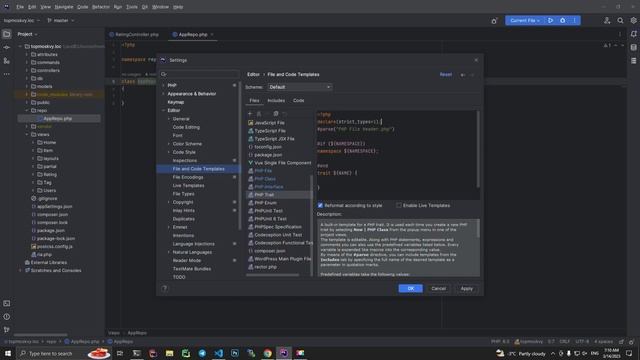Viewport: 640px width, 360px height.
Task: Open Telegram from the taskbar
Action: 202,353
